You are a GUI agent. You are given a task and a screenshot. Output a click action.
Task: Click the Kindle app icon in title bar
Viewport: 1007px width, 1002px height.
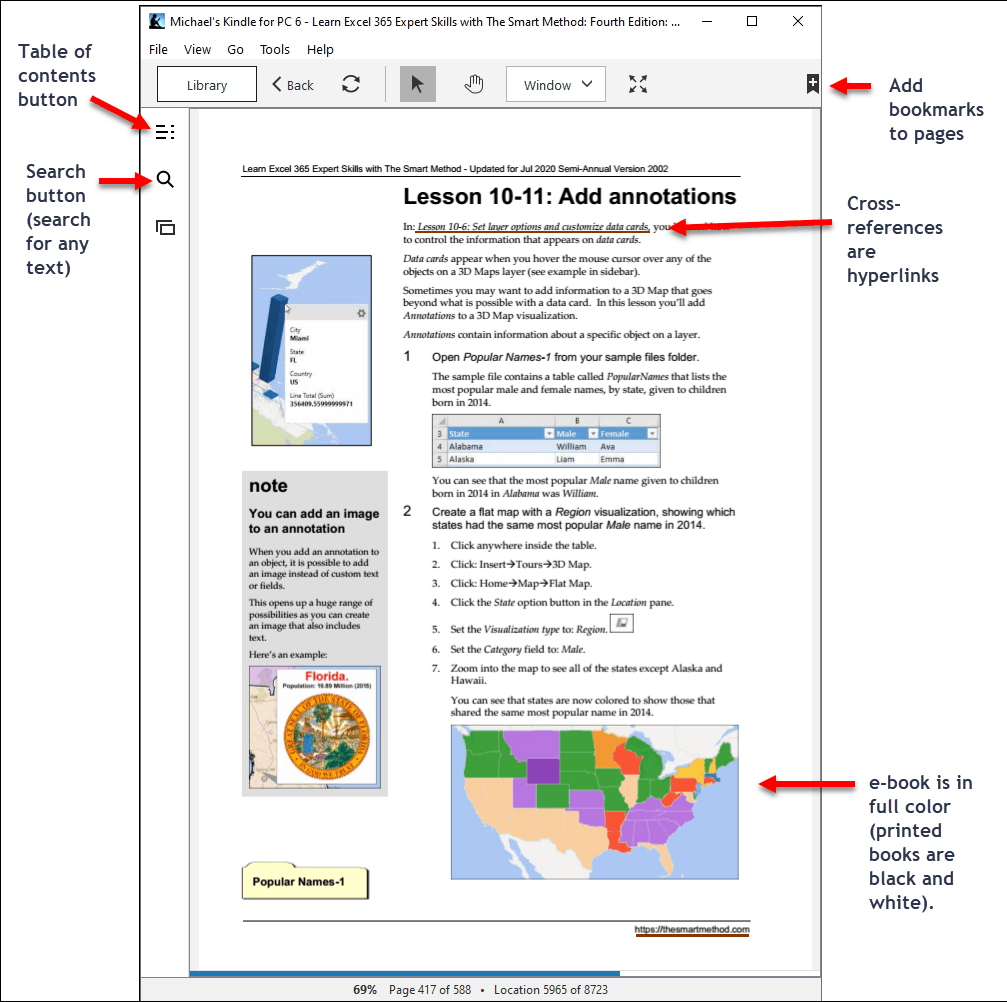tap(157, 21)
